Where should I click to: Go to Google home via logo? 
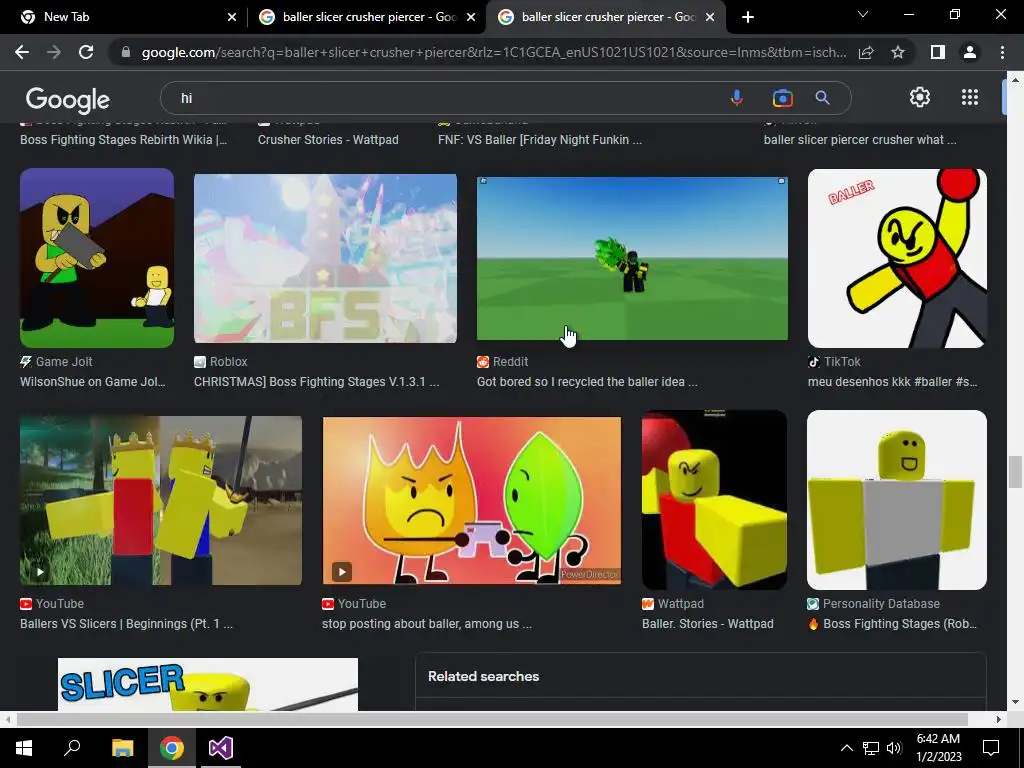pos(68,100)
